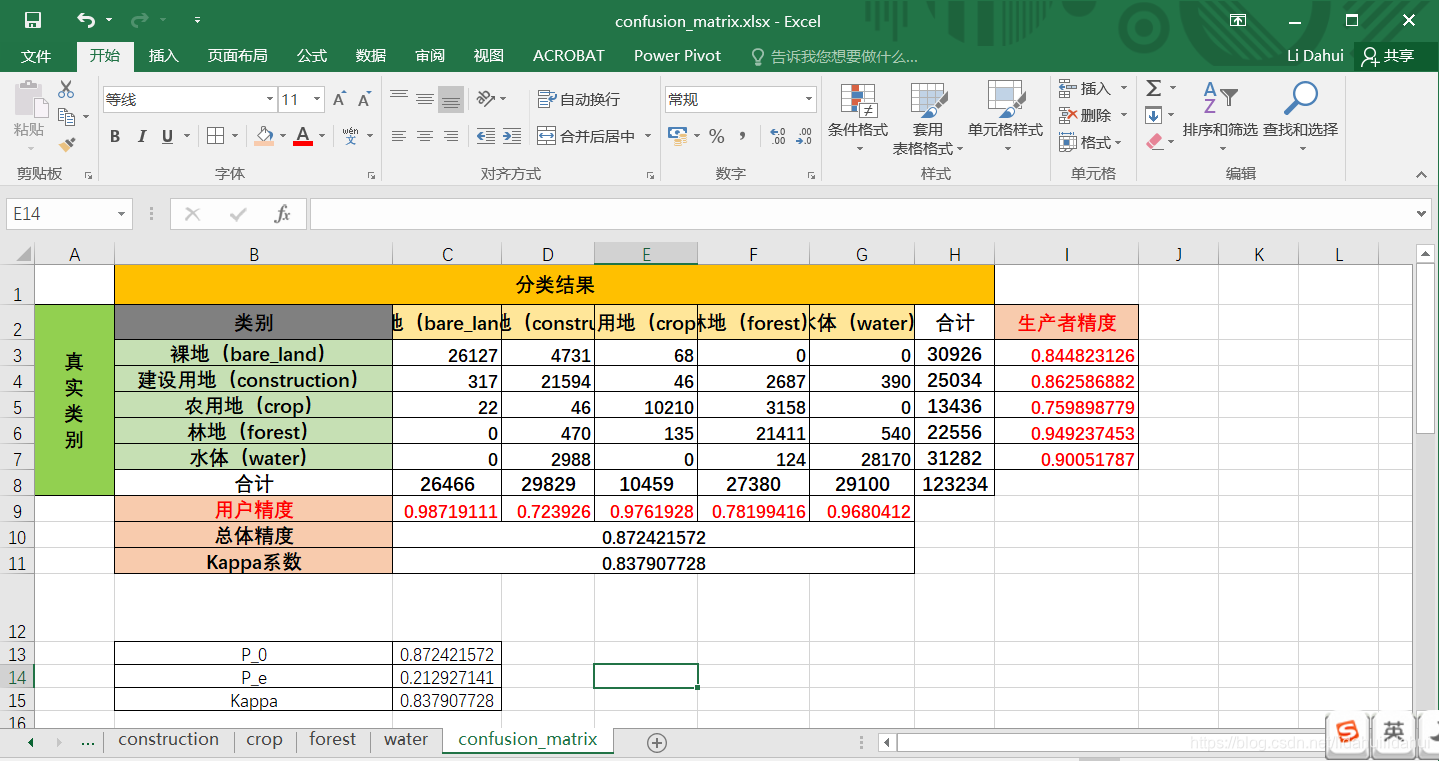Image resolution: width=1439 pixels, height=761 pixels.
Task: Click the Insert Function fx icon
Action: click(x=283, y=214)
